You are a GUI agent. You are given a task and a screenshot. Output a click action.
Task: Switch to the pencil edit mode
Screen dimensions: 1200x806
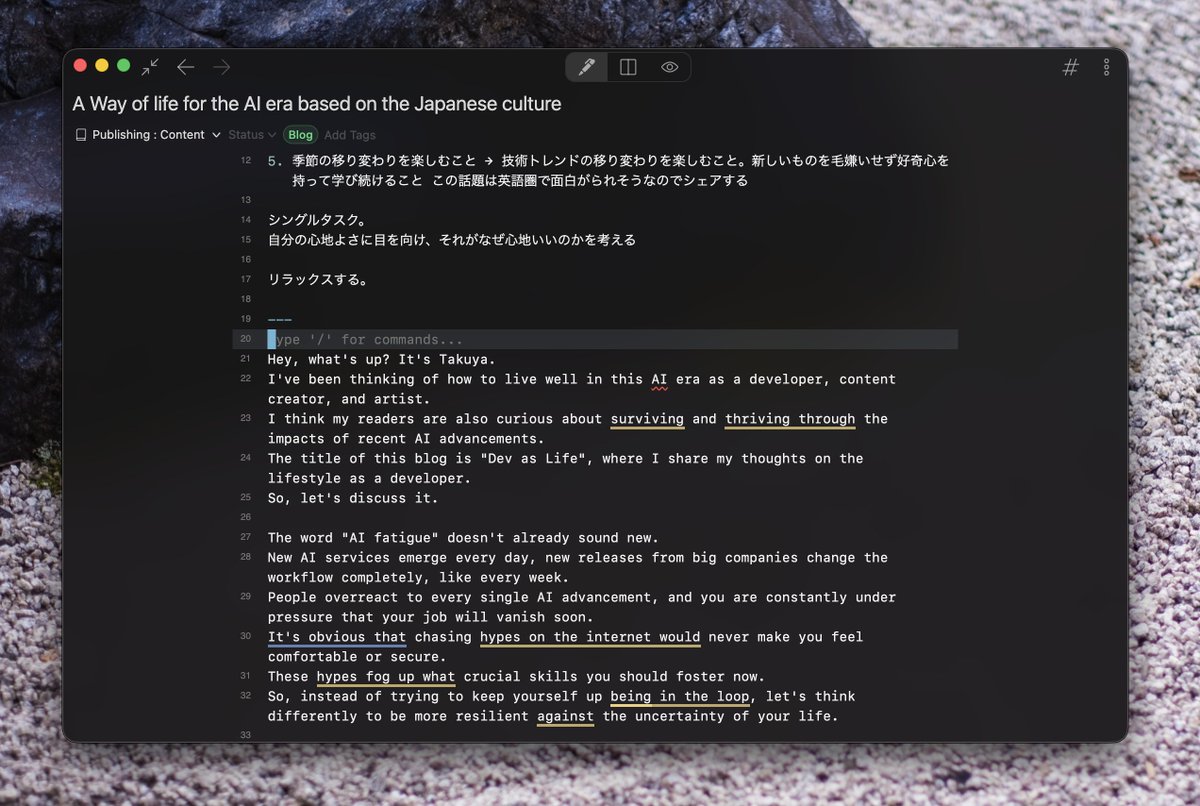point(587,67)
